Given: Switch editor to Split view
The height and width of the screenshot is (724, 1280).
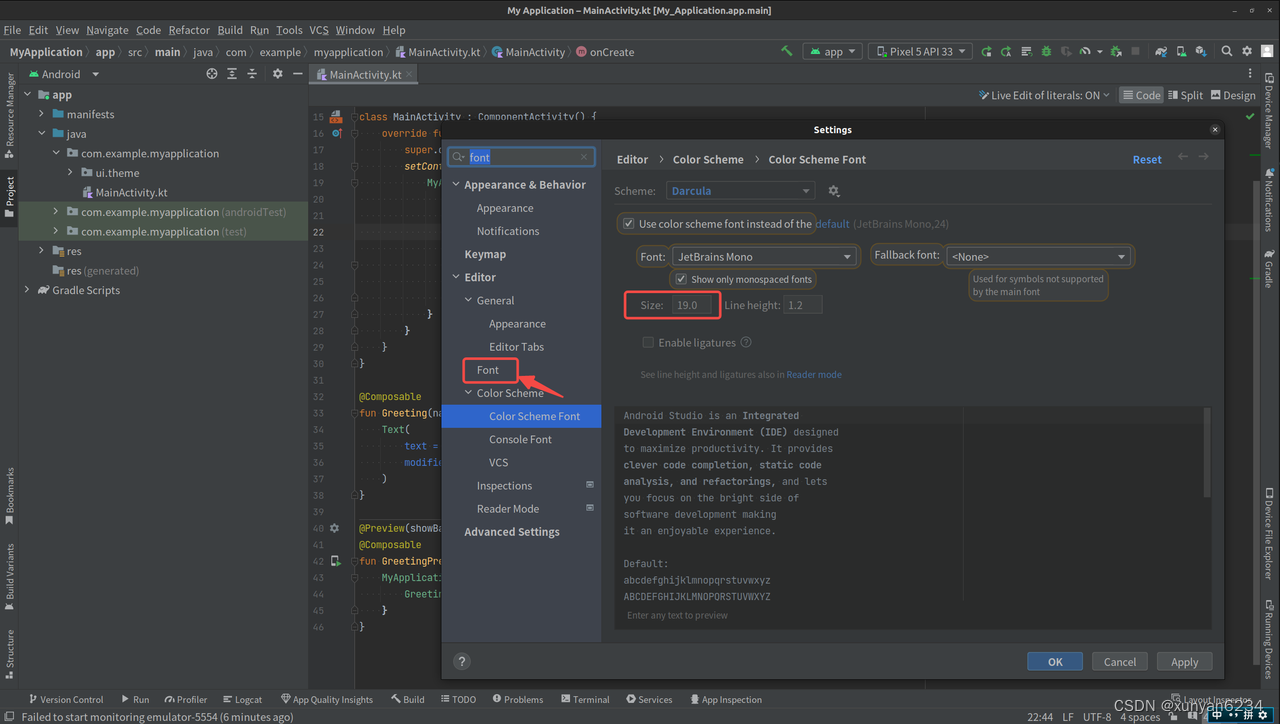Looking at the screenshot, I should (1186, 95).
